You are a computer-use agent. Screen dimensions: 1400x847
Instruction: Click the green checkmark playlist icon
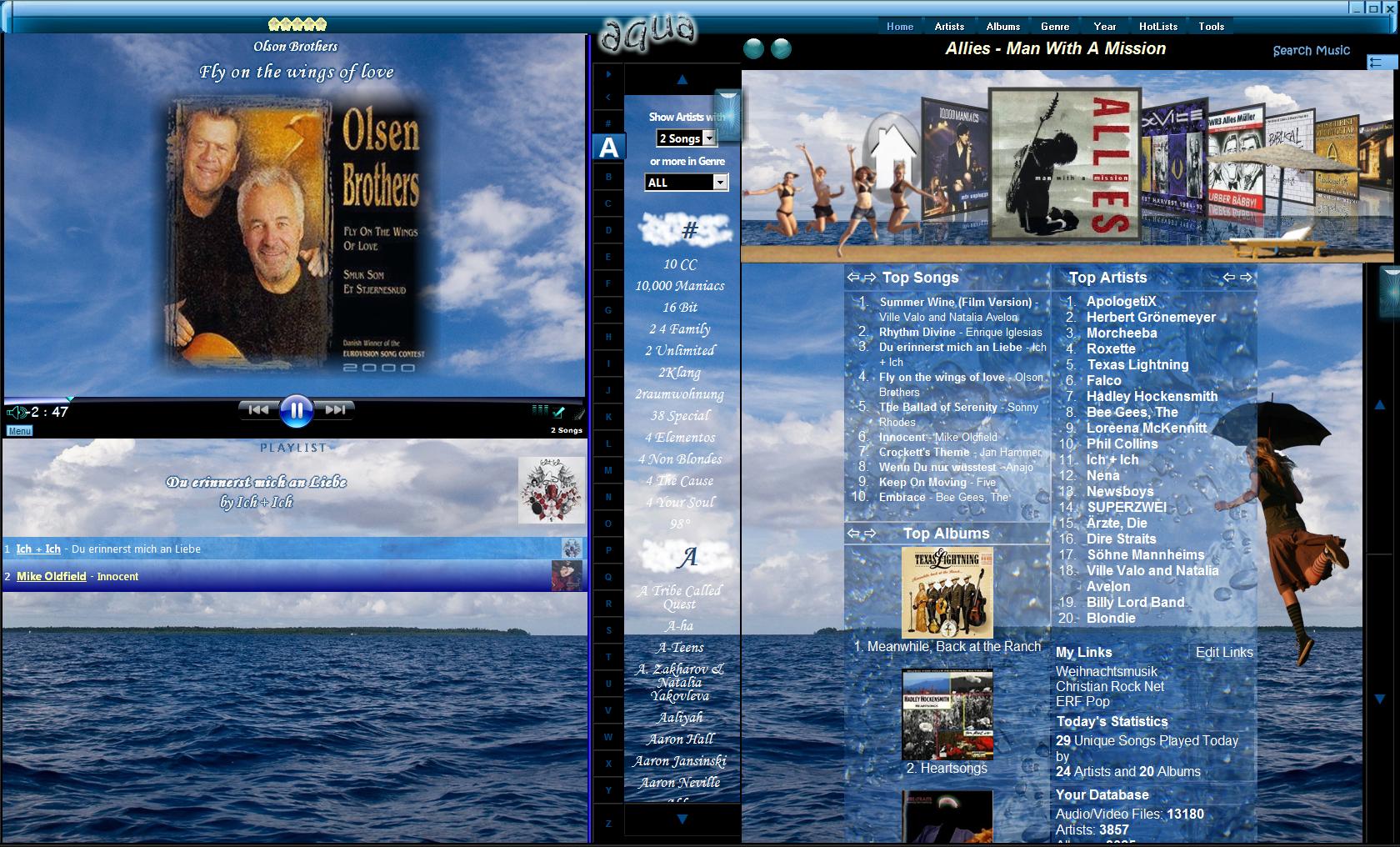tap(559, 411)
